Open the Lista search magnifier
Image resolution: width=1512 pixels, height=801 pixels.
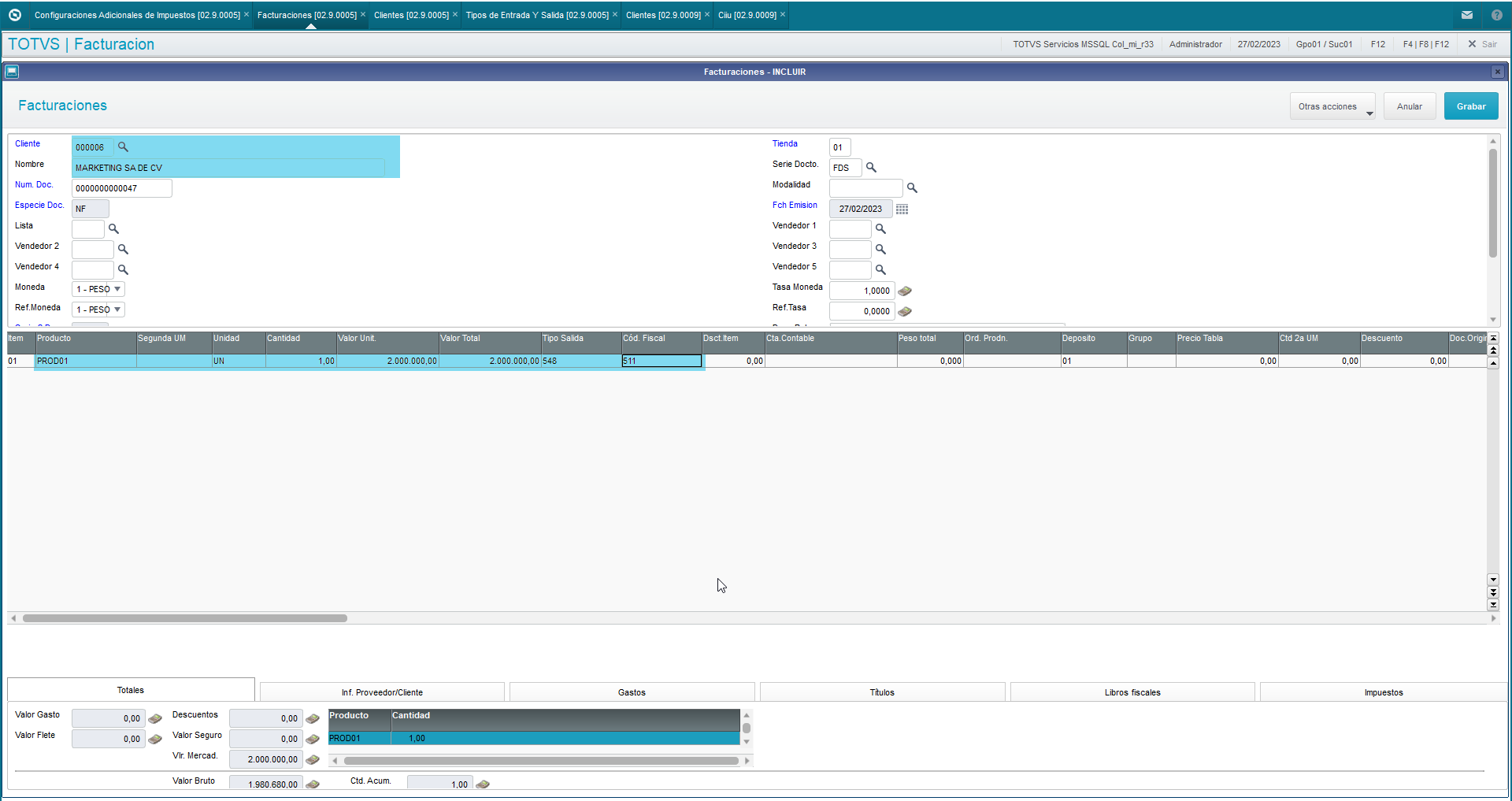click(113, 229)
